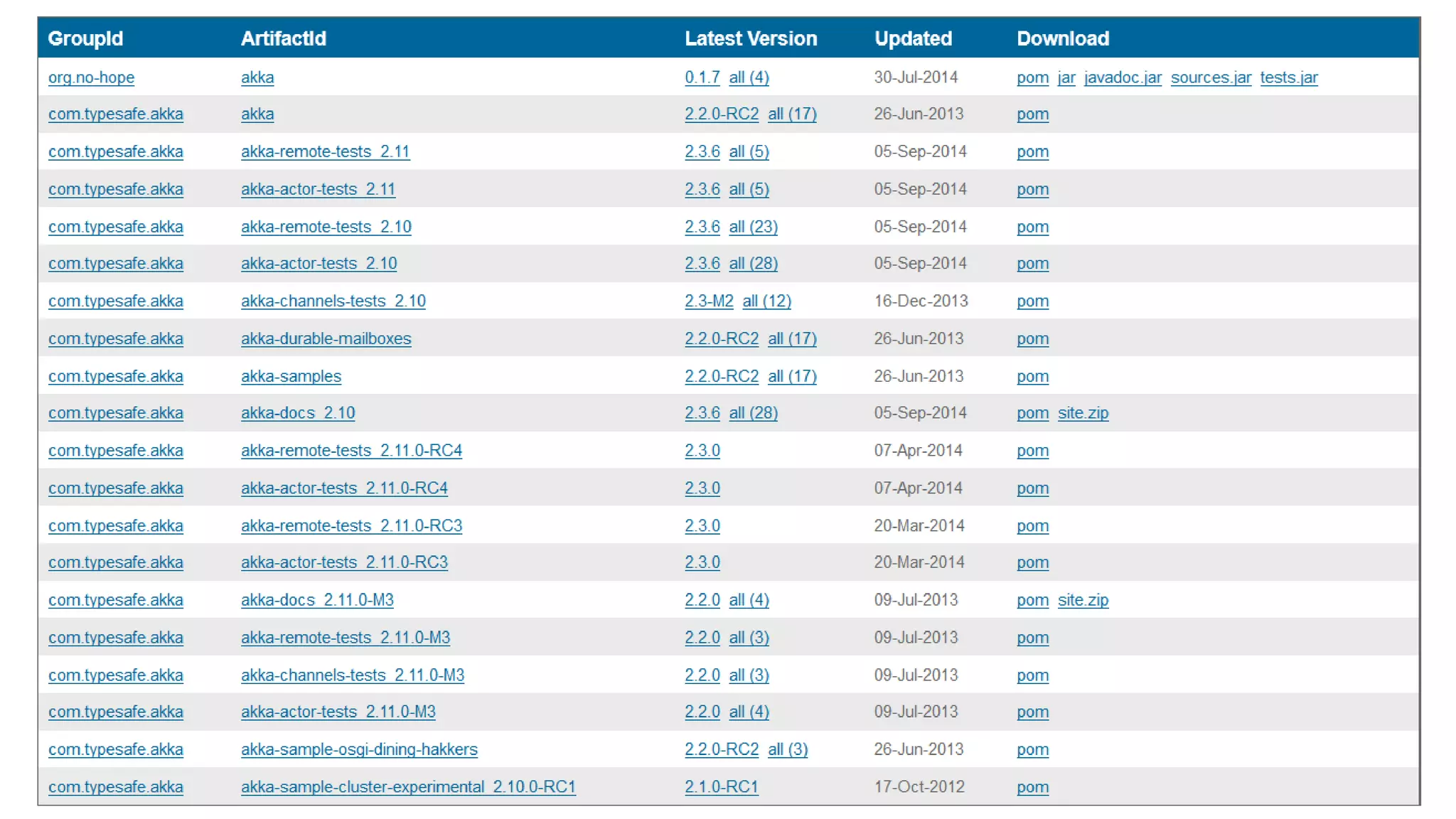View all (23) versions of akka-remote-tests_2.10
The image size is (1456, 819).
[753, 227]
